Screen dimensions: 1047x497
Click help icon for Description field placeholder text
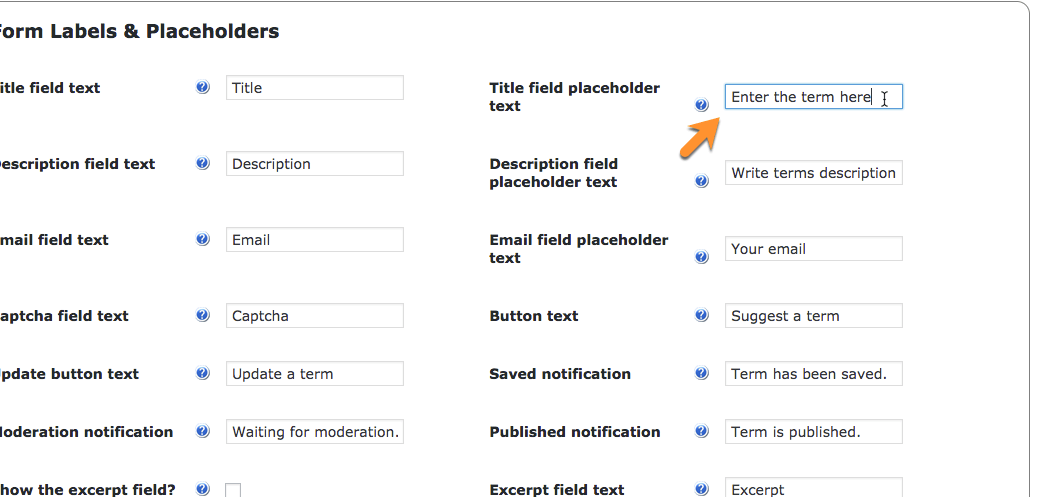click(702, 181)
